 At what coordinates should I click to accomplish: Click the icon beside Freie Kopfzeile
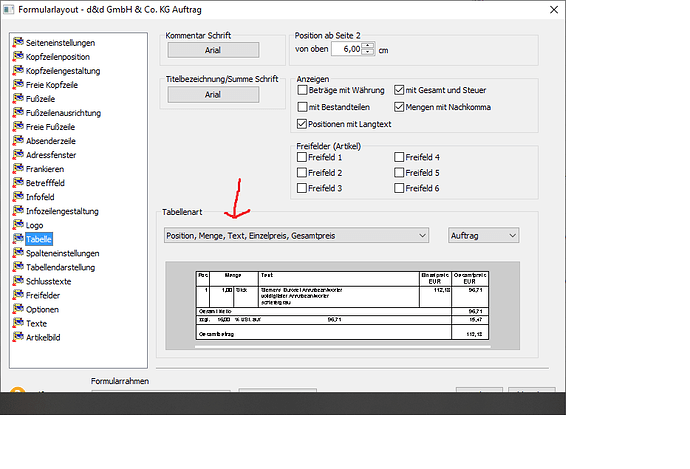tap(18, 84)
